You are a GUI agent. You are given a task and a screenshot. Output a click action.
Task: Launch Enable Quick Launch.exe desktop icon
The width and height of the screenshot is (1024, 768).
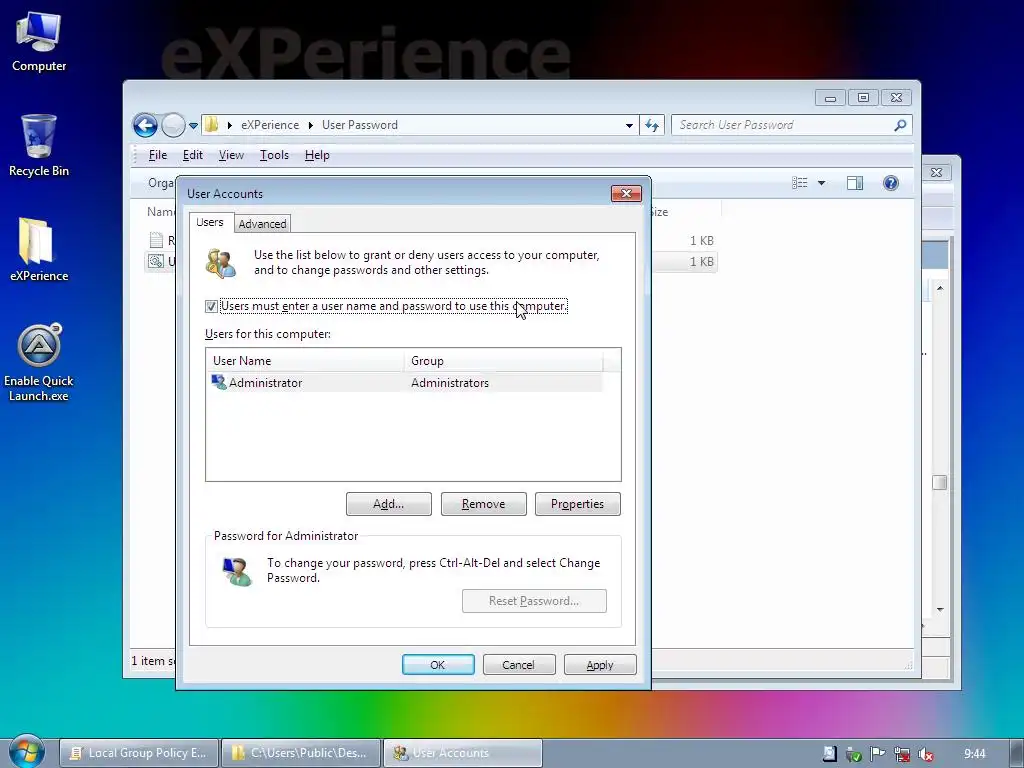39,362
